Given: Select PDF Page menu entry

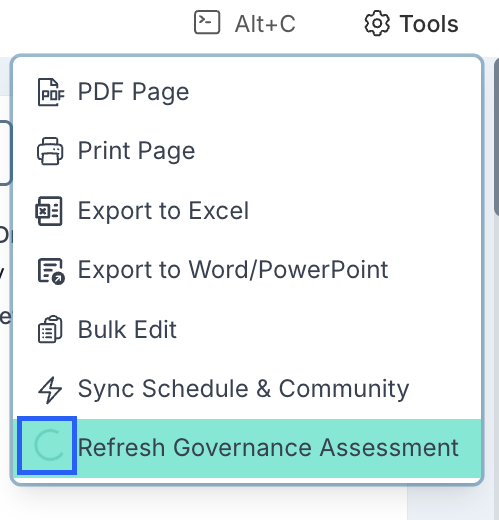Looking at the screenshot, I should 247,92.
